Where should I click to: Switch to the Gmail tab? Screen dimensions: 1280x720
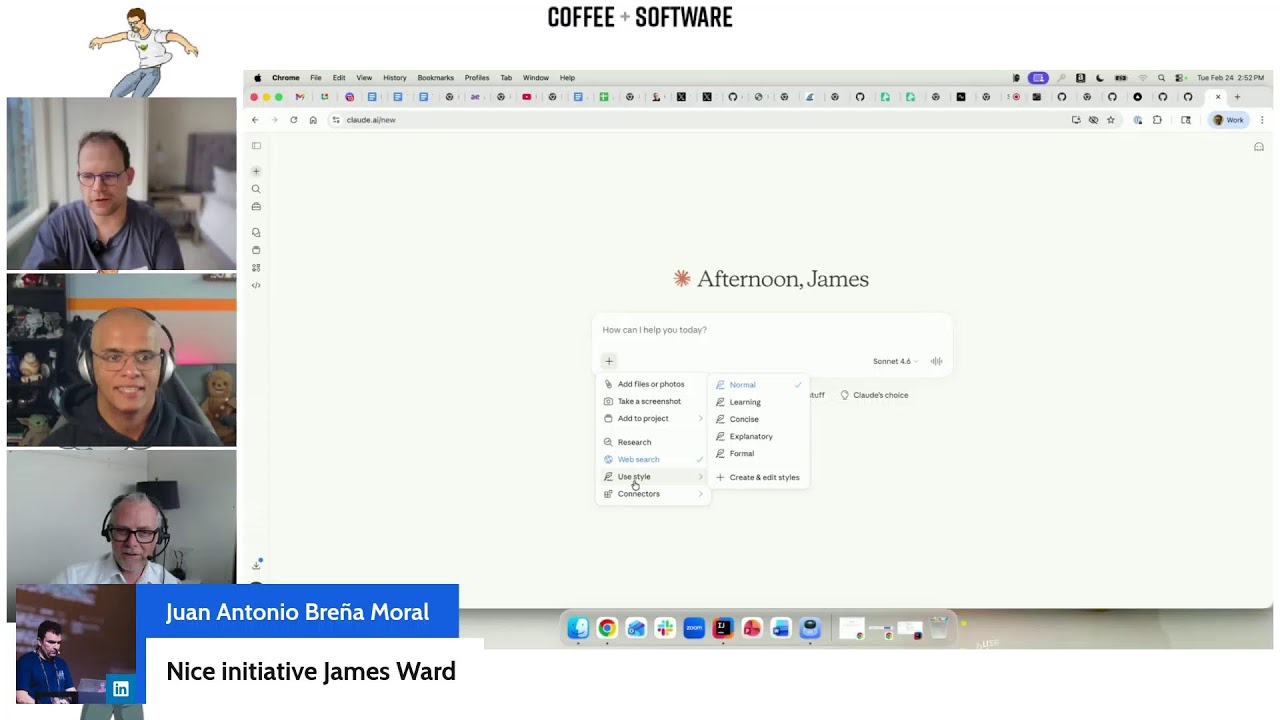(x=299, y=97)
